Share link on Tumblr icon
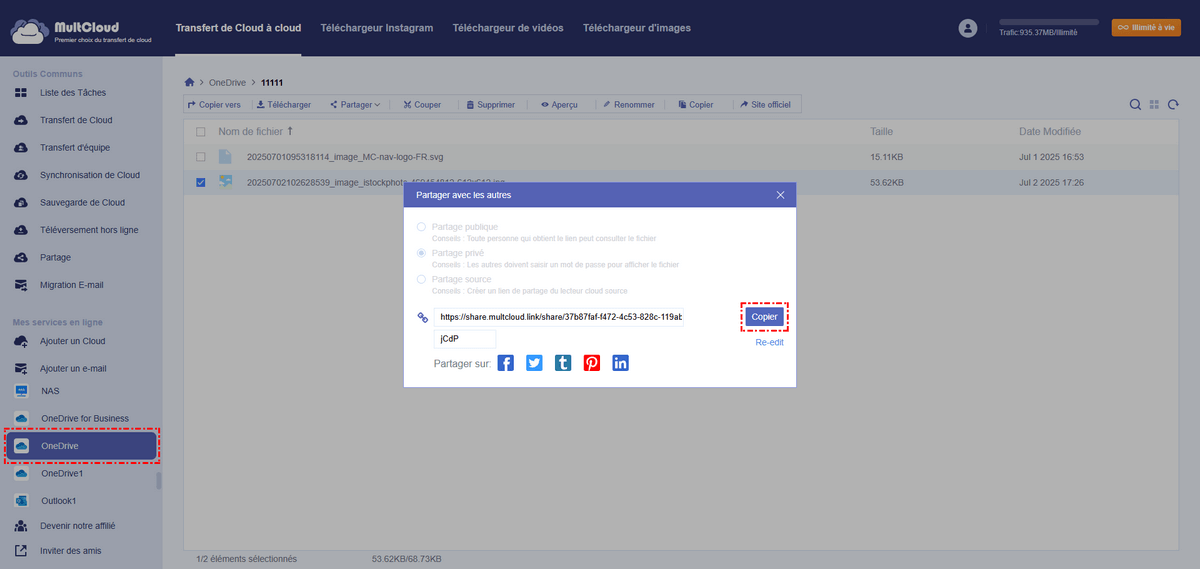This screenshot has height=569, width=1200. tap(563, 363)
